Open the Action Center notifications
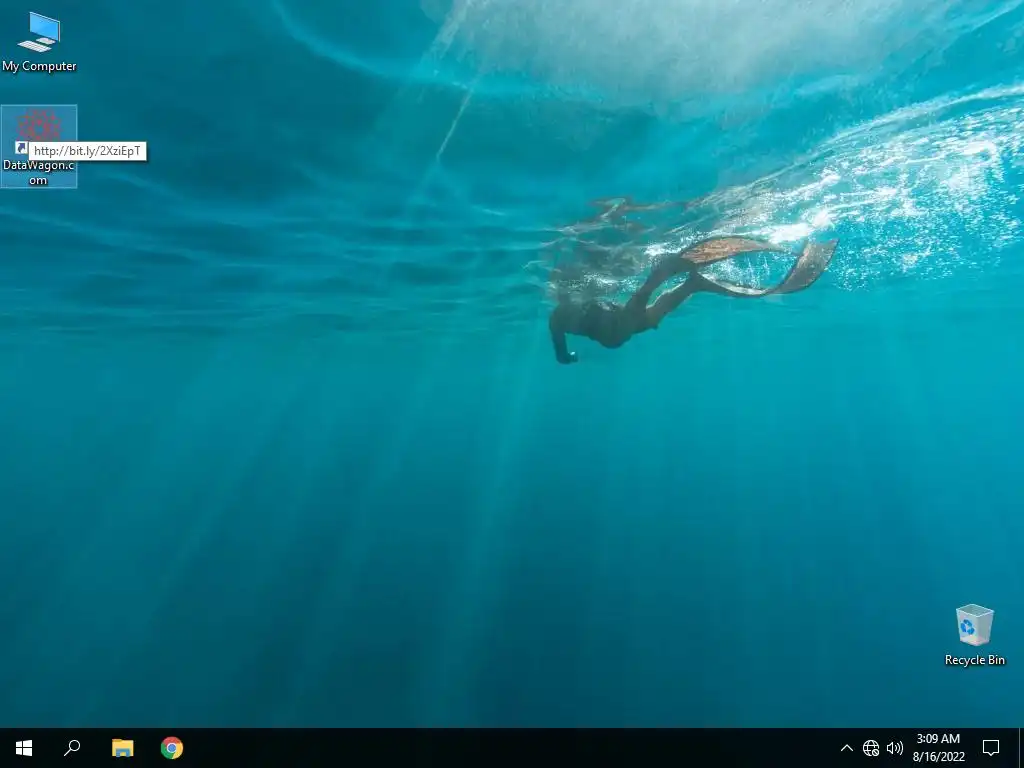Image resolution: width=1024 pixels, height=768 pixels. [991, 748]
